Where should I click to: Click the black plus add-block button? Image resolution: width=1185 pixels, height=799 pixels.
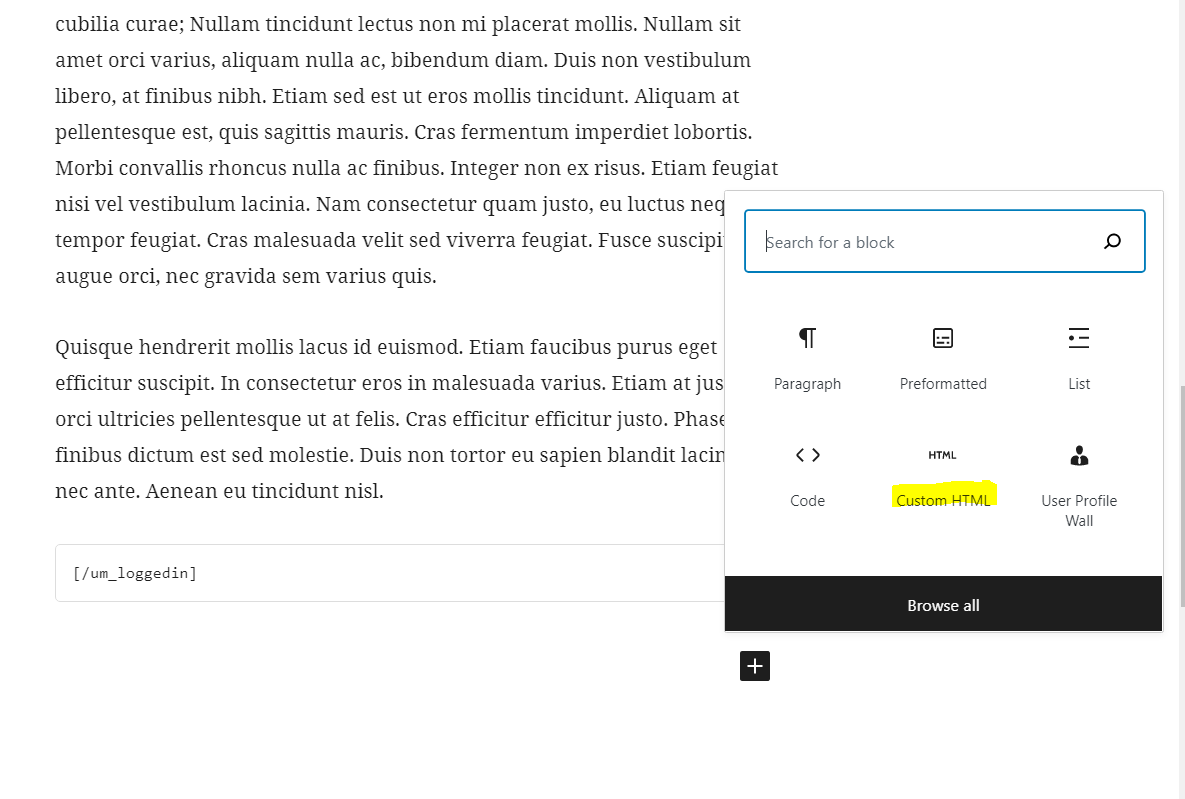[x=754, y=666]
